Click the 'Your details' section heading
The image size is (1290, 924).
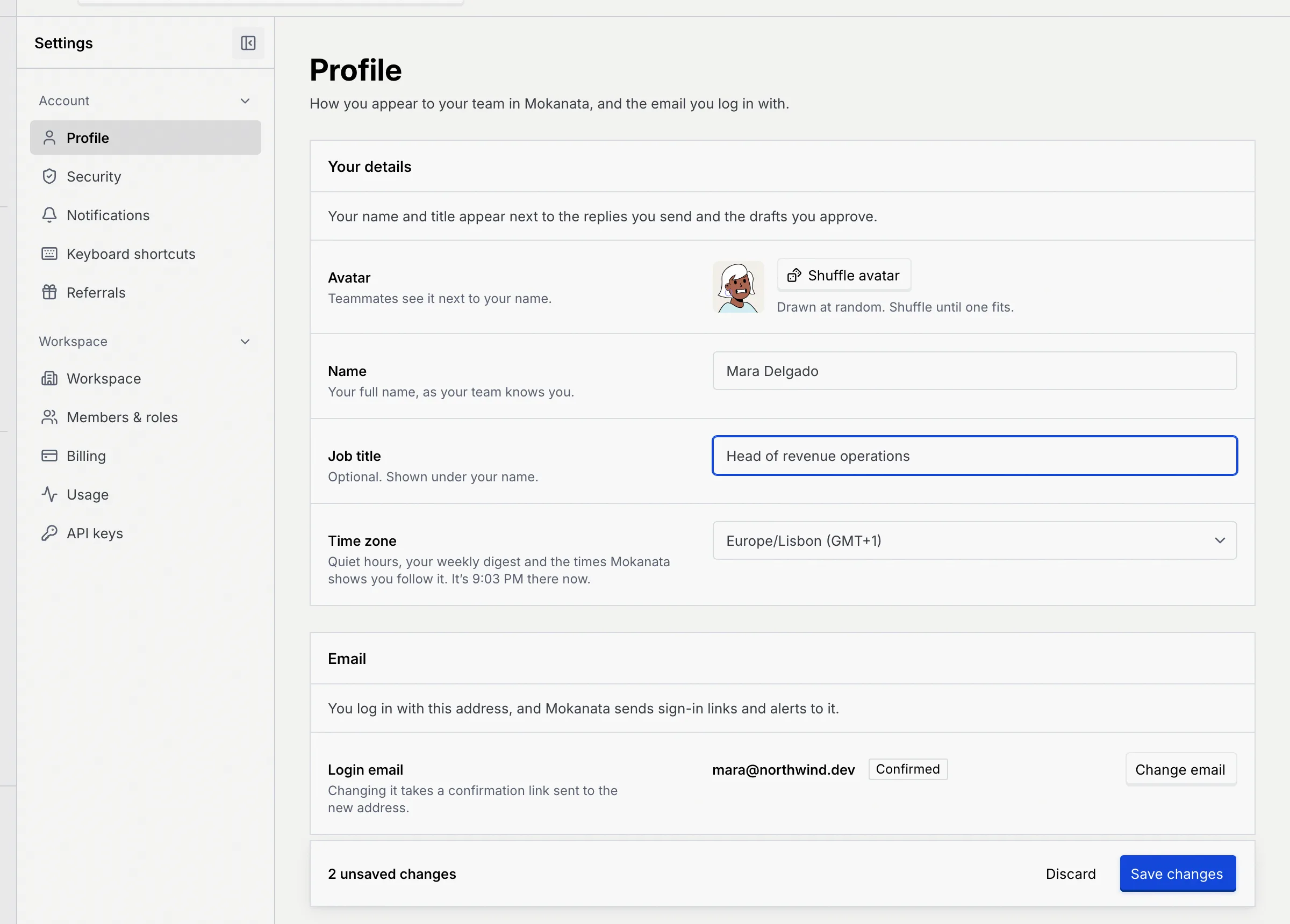370,167
